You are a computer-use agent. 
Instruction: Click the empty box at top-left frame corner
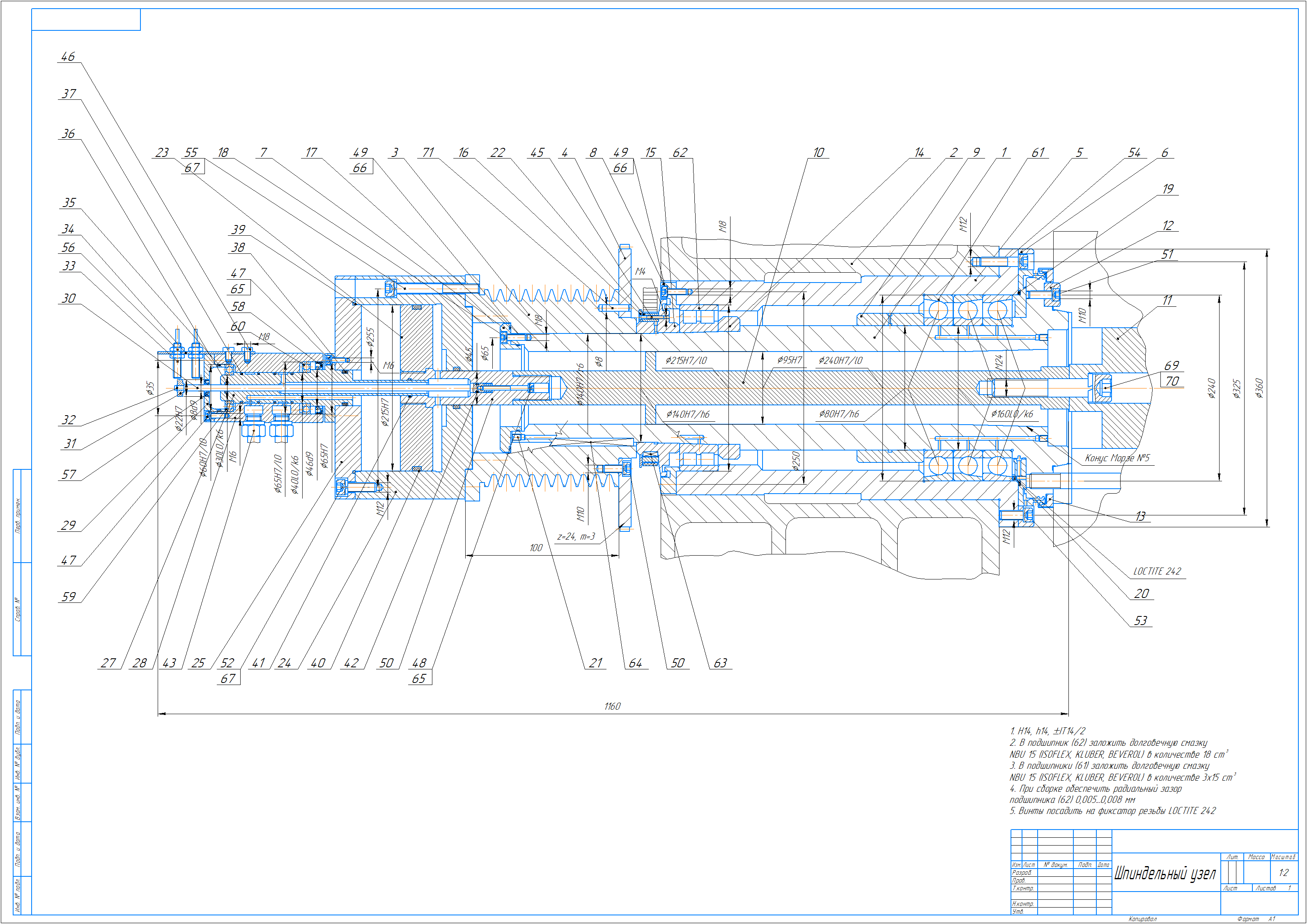[x=86, y=19]
